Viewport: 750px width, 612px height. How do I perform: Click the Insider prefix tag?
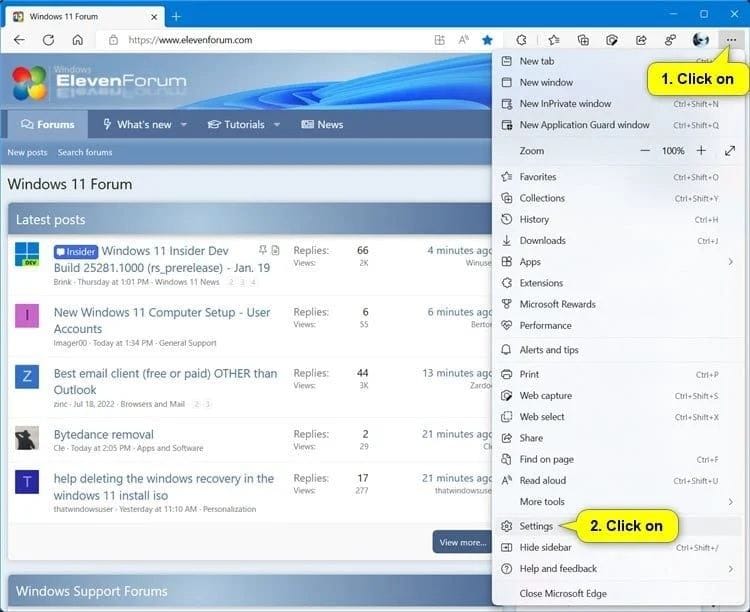tap(76, 252)
